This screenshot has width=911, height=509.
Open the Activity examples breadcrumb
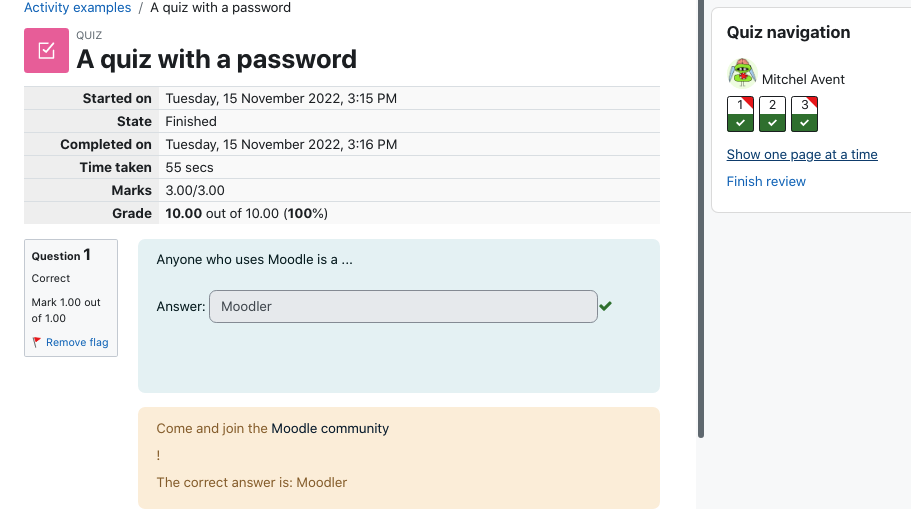77,8
